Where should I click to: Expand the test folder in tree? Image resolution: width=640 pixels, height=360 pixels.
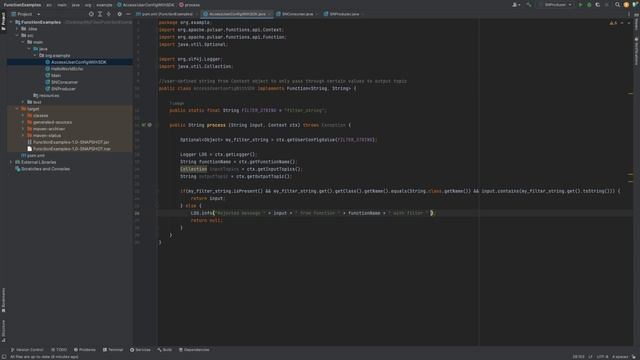23,102
